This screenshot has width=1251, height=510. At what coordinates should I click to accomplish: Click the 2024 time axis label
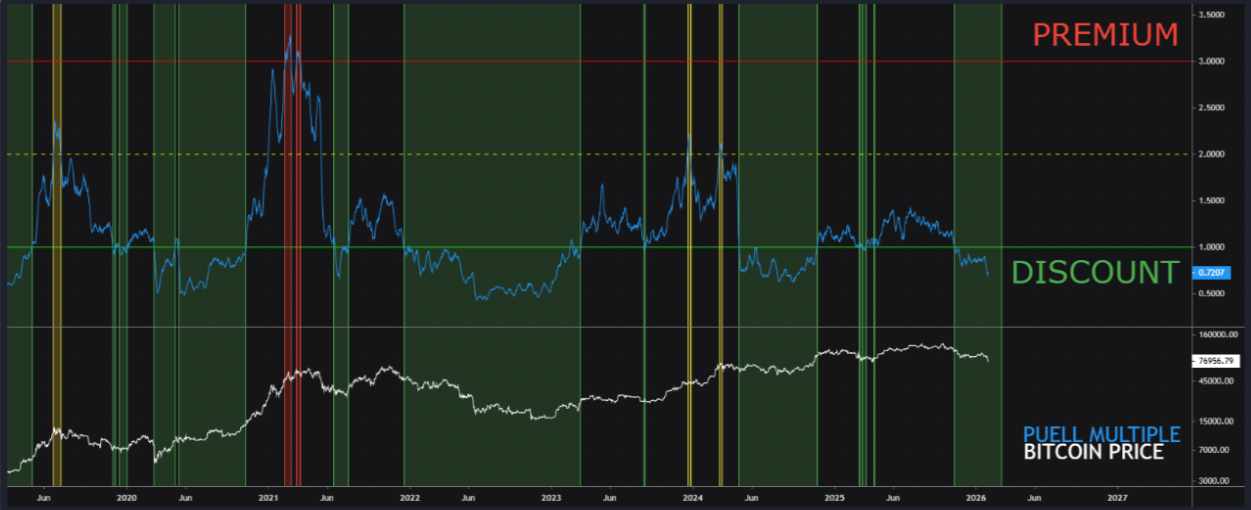(x=693, y=496)
